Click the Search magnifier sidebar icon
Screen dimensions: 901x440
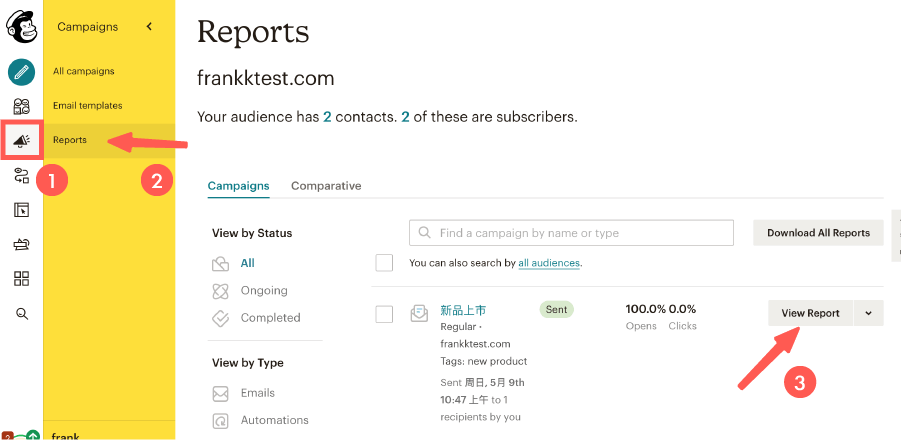pyautogui.click(x=21, y=313)
